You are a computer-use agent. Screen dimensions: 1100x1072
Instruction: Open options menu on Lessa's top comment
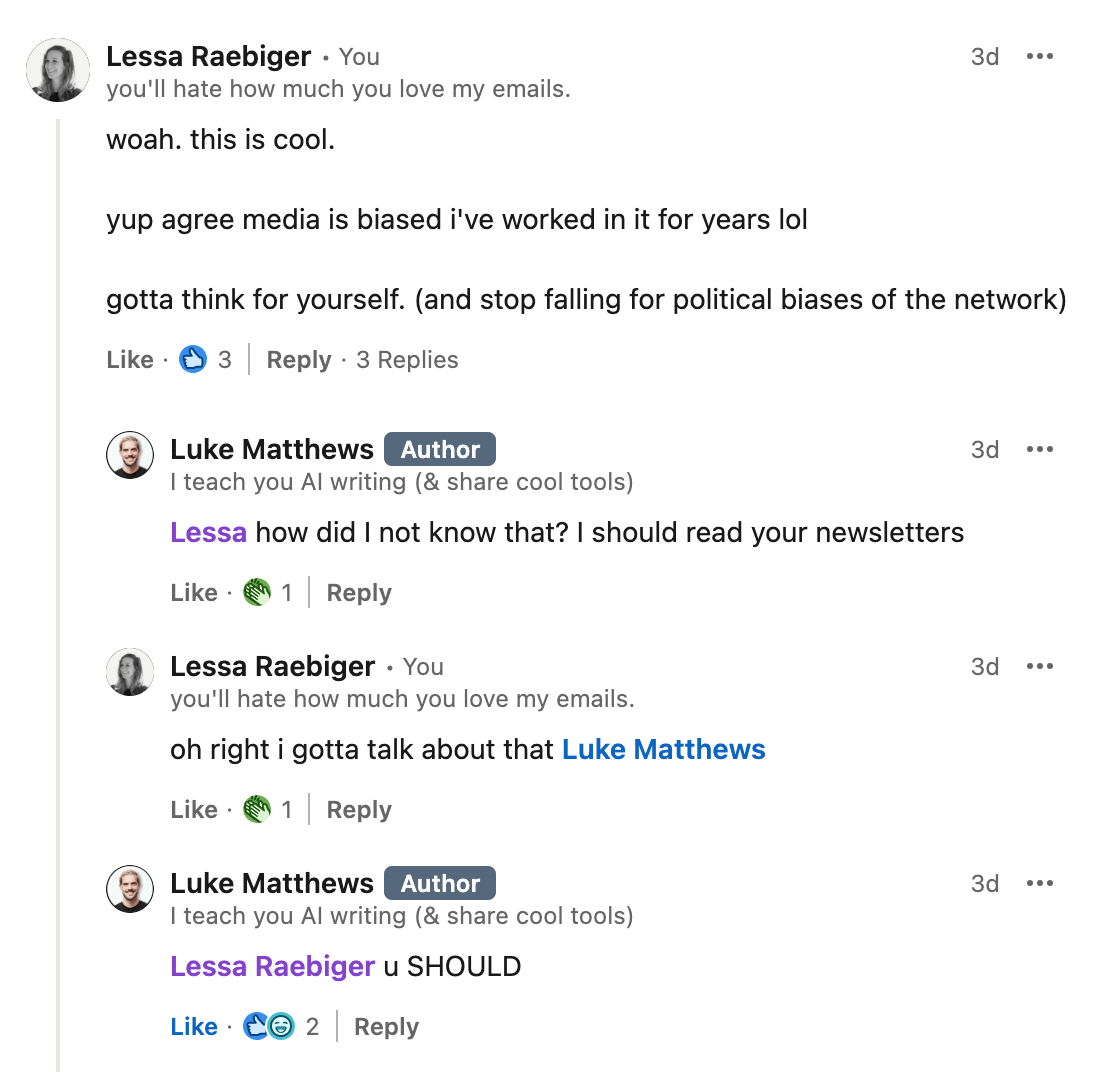tap(1039, 56)
